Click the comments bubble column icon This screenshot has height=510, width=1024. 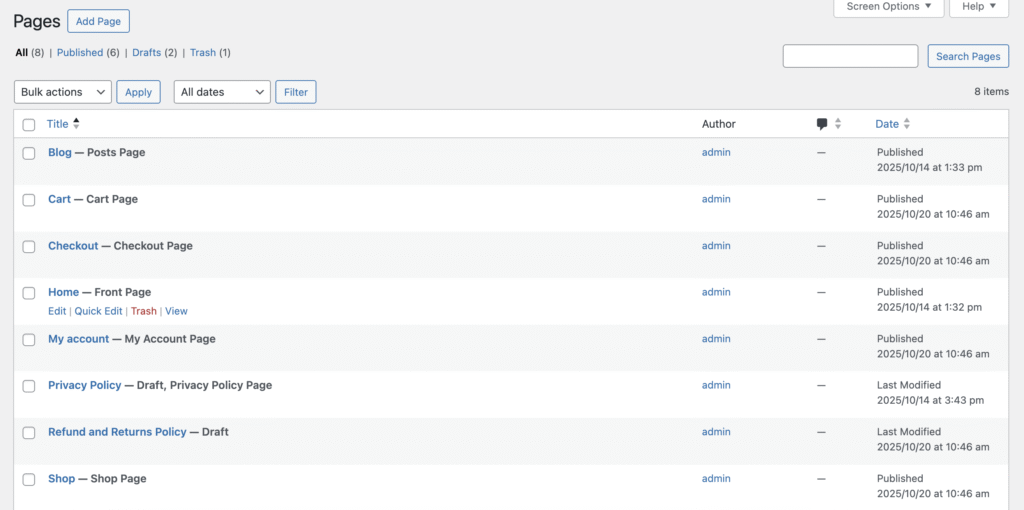[x=822, y=124]
